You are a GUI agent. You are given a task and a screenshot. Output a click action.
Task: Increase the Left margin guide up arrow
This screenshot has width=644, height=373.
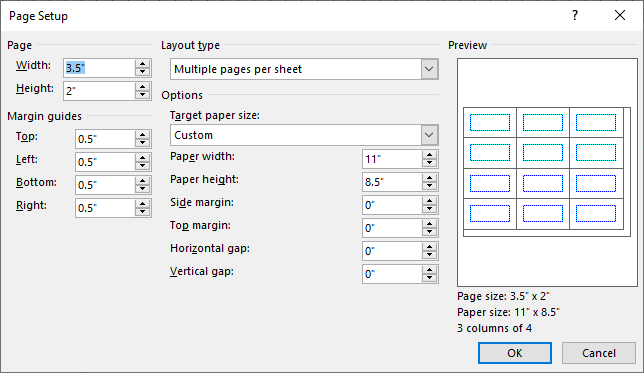(x=142, y=158)
